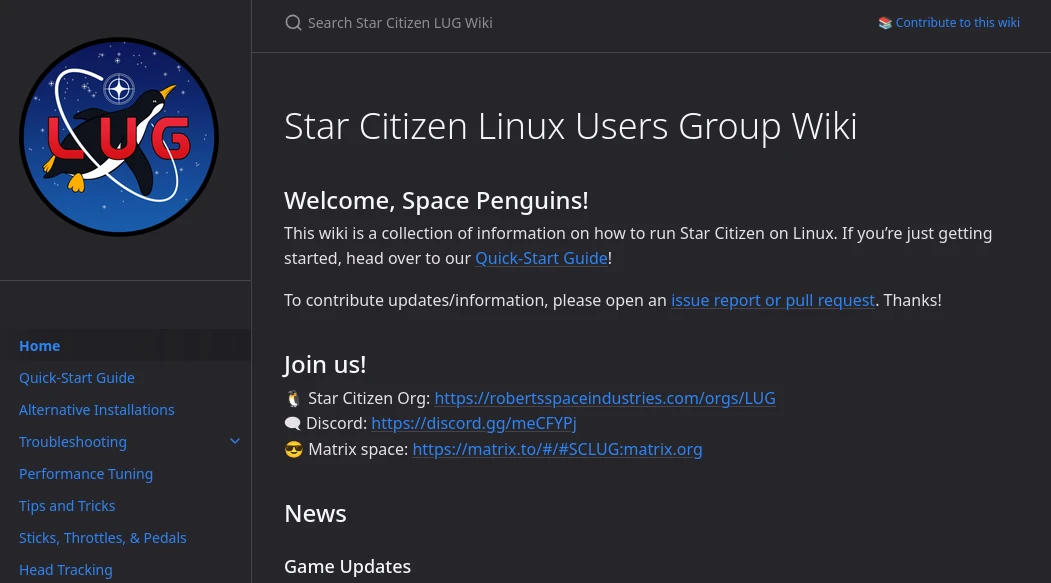Select Home in the sidebar
1051x583 pixels.
click(40, 346)
